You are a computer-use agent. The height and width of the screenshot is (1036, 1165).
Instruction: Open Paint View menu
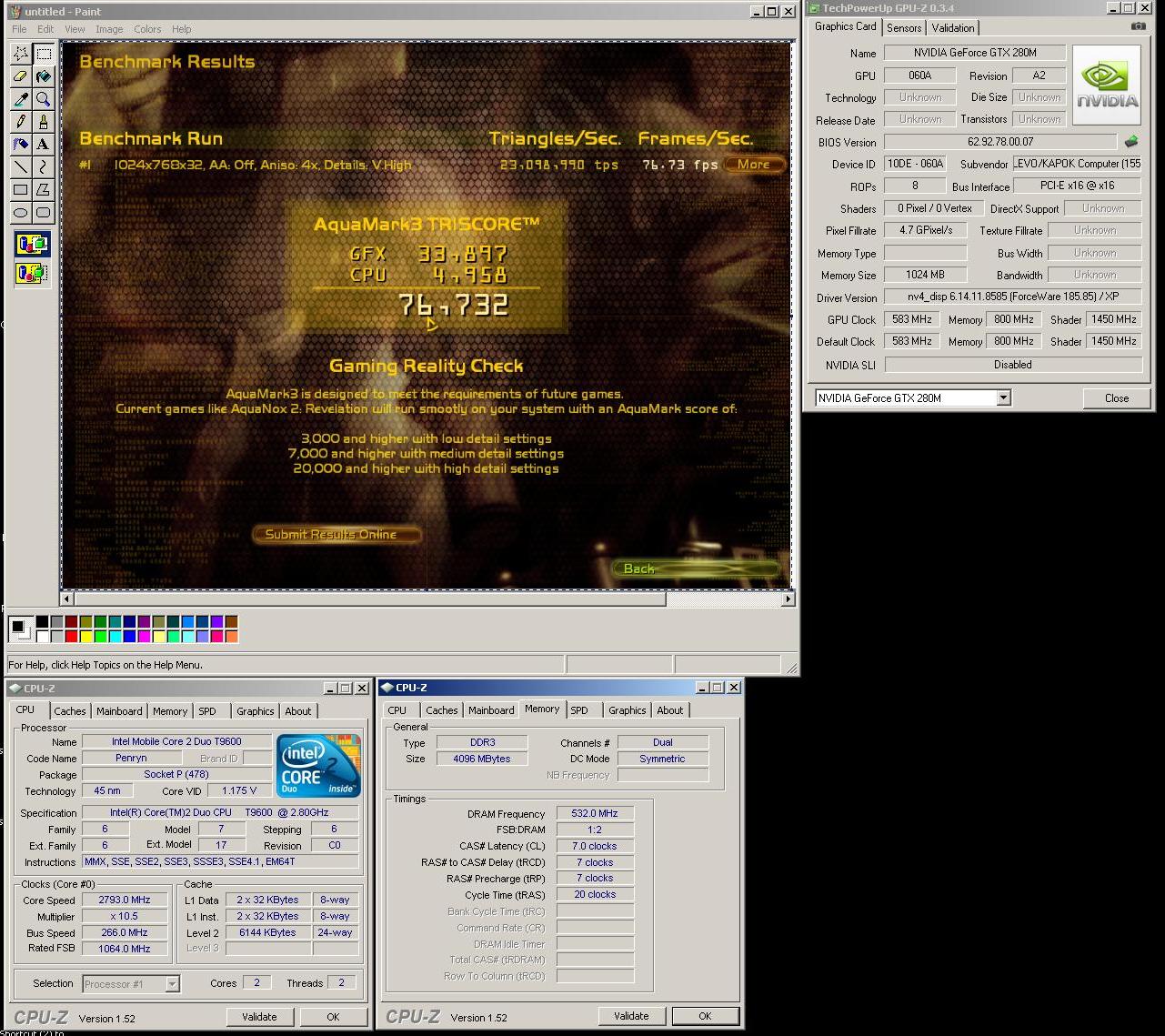(75, 29)
